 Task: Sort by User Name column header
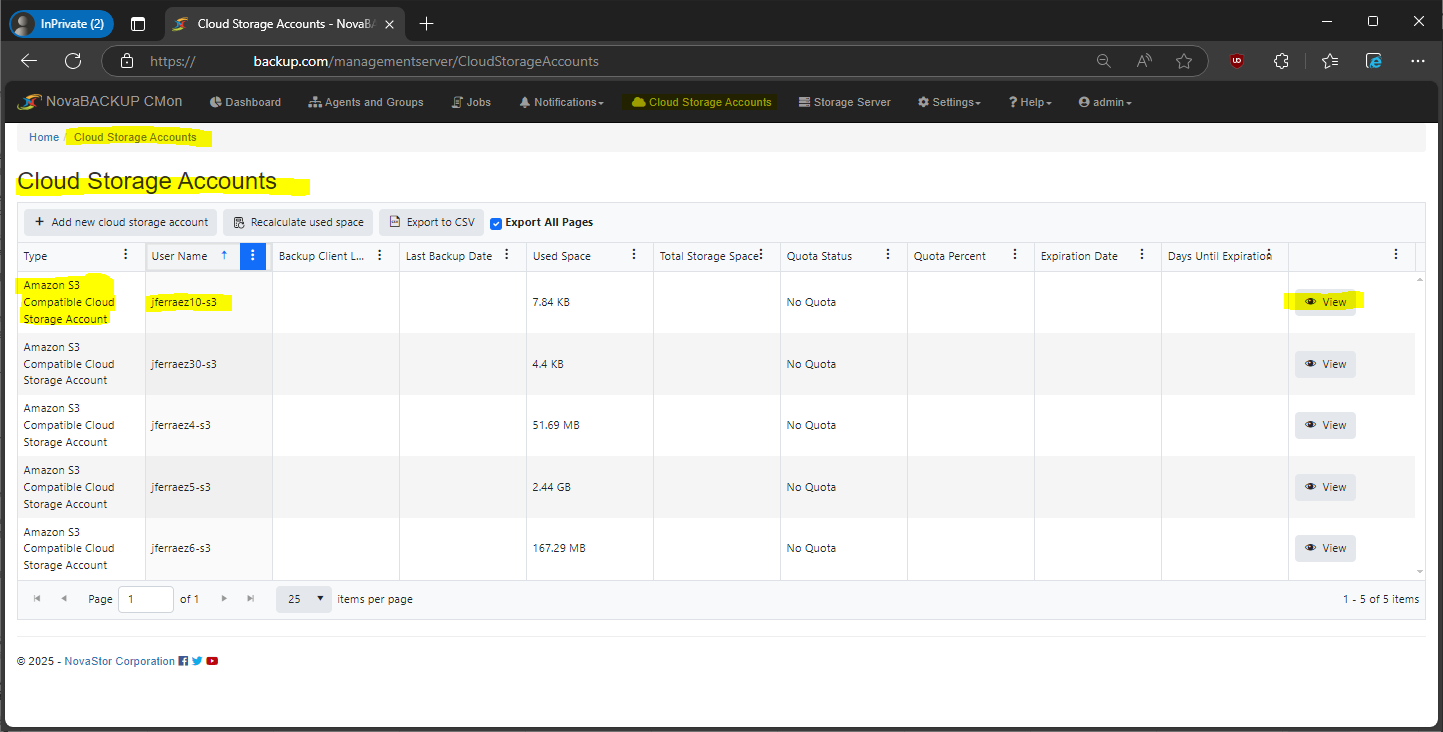180,256
